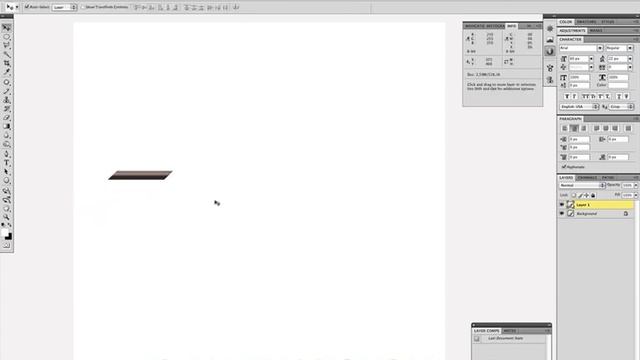Click the text Color swatch in Character panel
640x360 pixels.
618,85
